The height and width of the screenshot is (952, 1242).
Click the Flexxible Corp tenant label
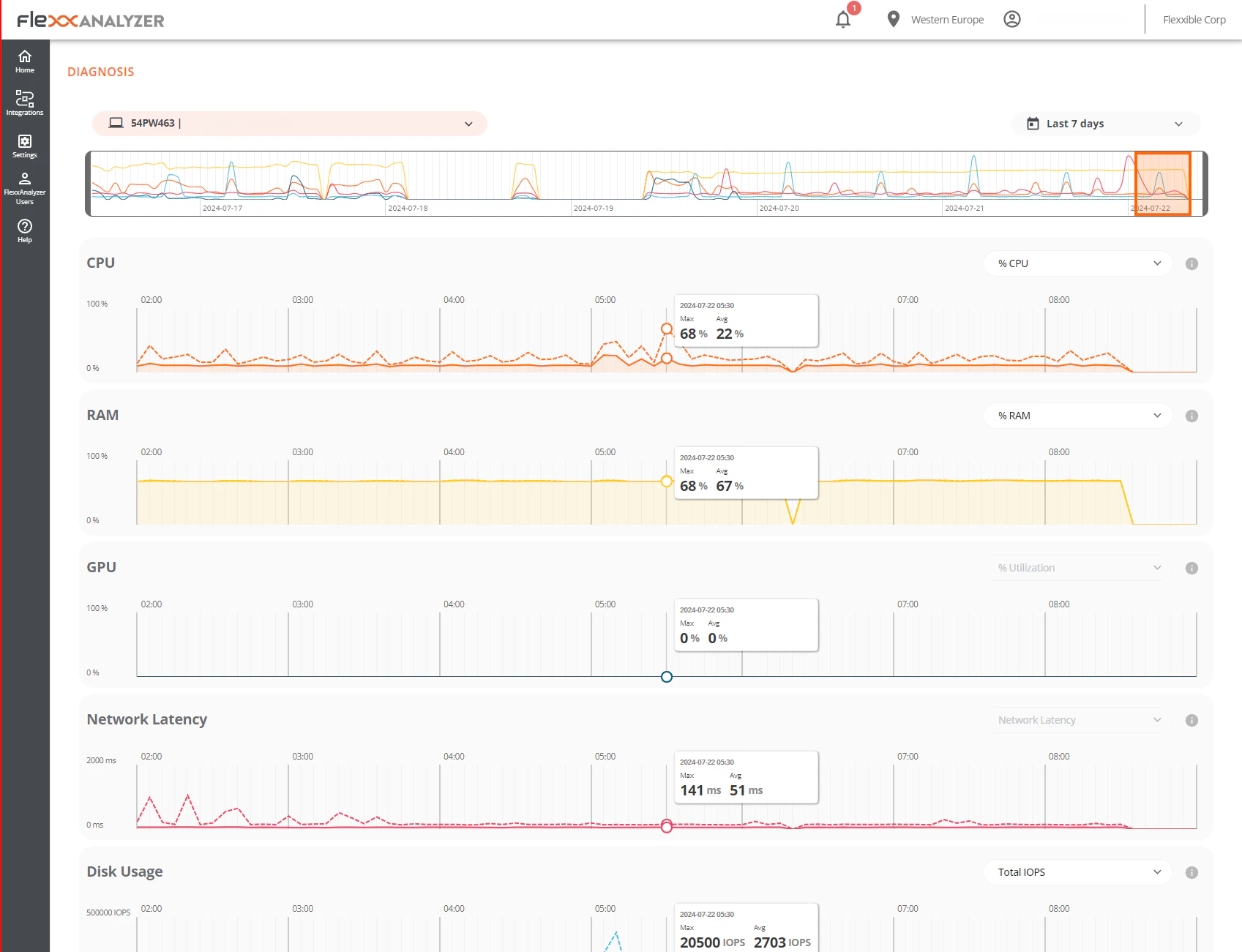click(1193, 19)
